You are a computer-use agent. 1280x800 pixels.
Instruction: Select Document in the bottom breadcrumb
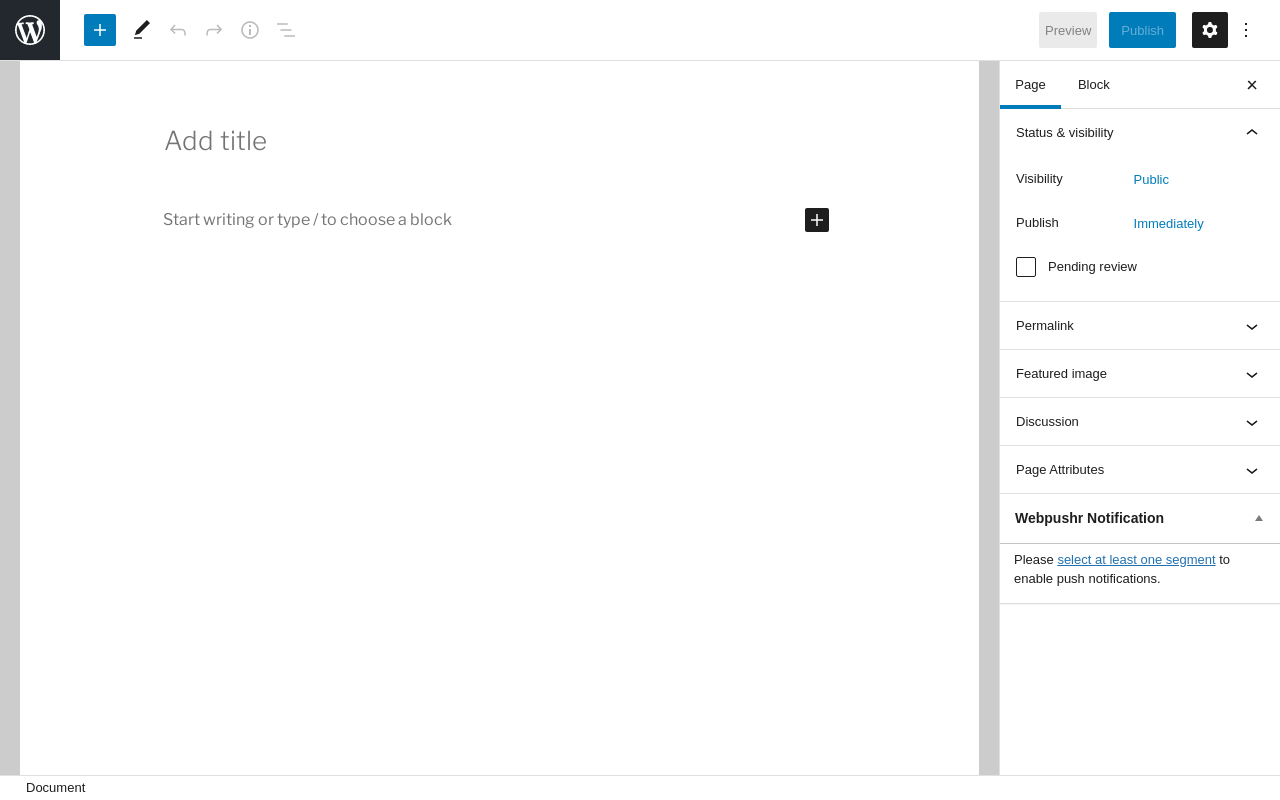56,788
